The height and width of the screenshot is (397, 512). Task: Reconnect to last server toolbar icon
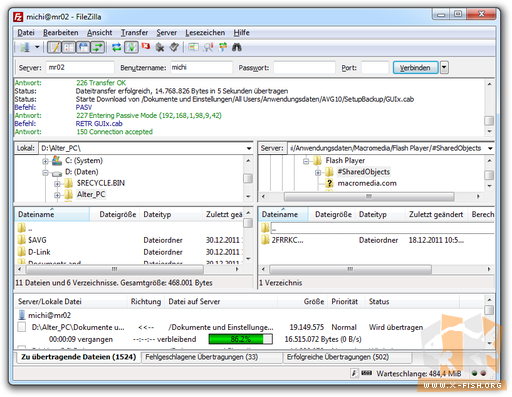pos(174,47)
